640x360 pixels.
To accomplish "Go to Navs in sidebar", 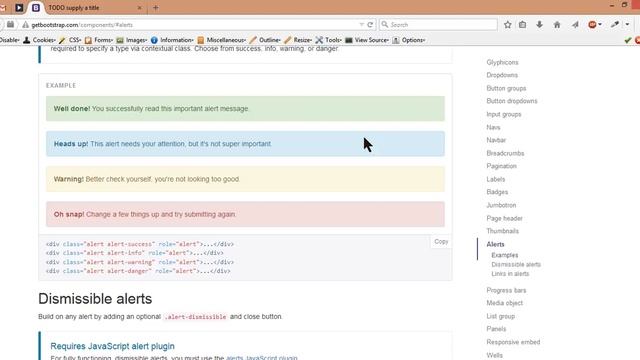I will click(493, 127).
